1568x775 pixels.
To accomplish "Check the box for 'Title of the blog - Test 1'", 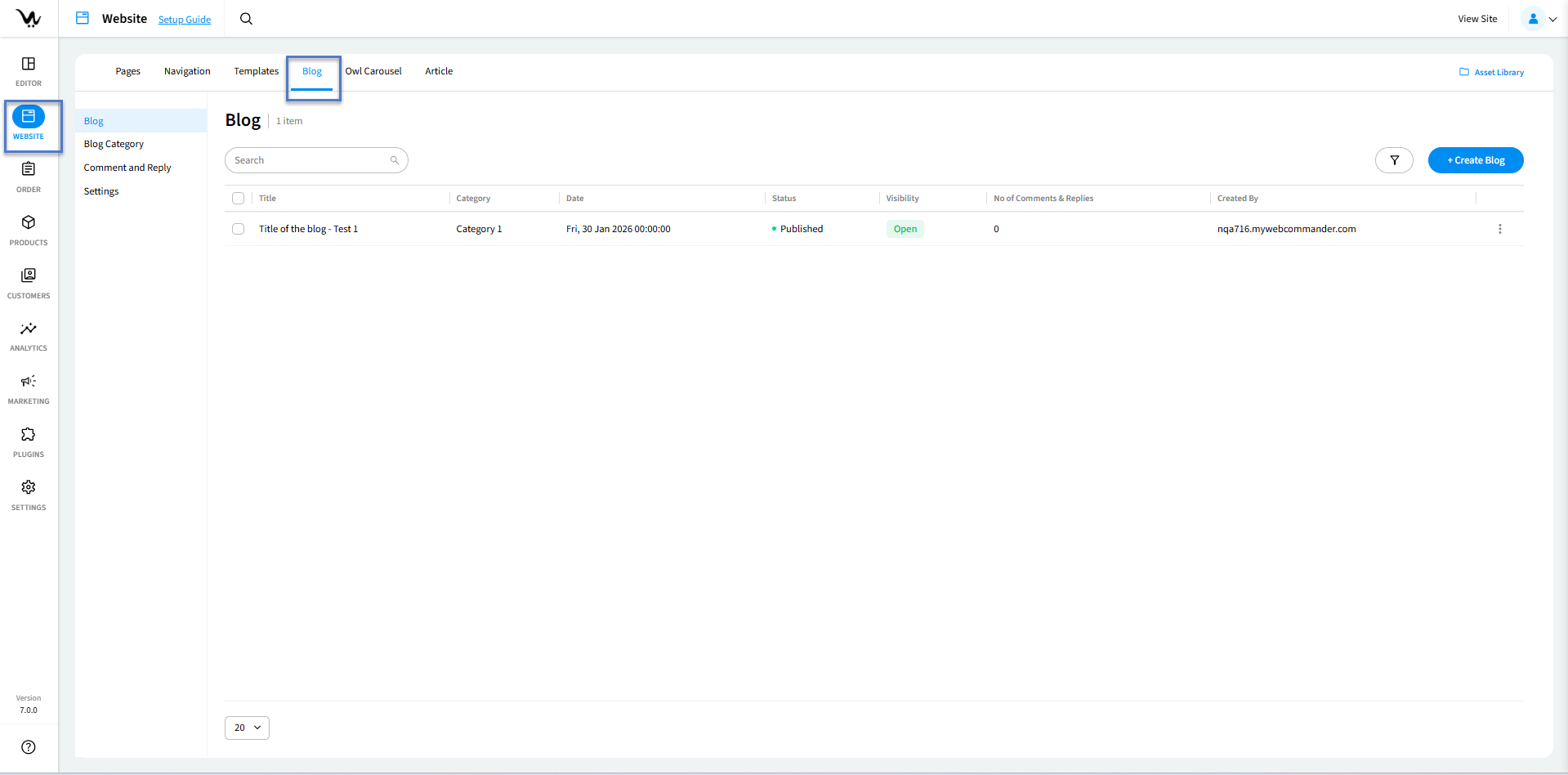I will [238, 229].
